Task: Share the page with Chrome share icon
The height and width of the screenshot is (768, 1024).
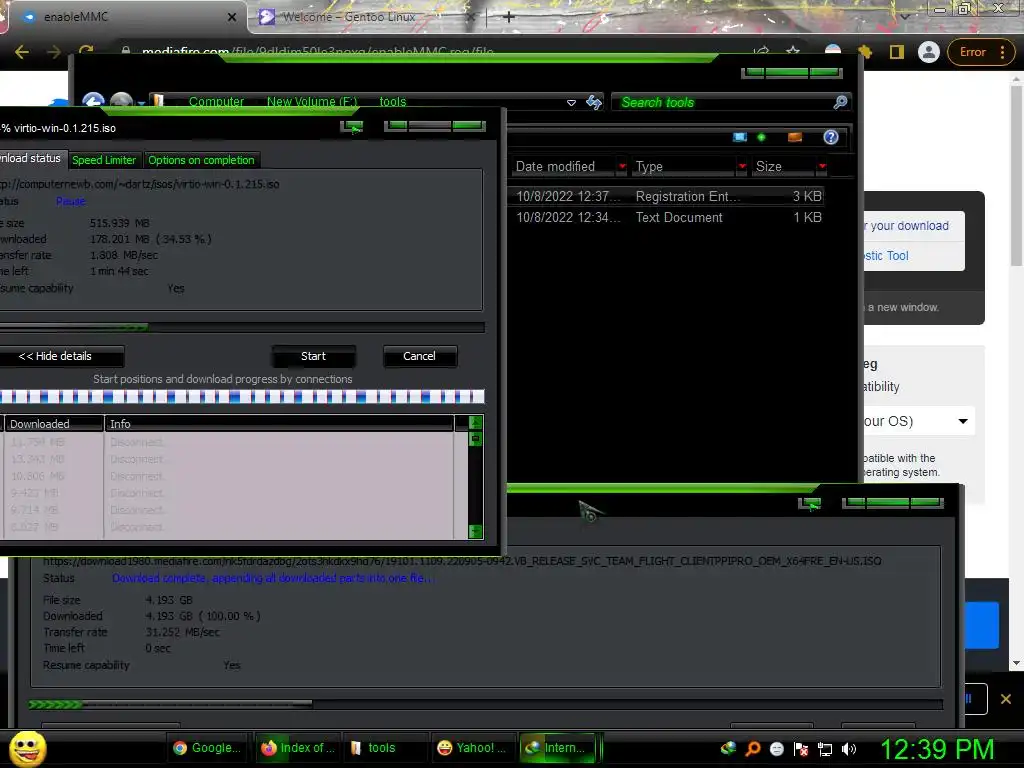Action: click(761, 52)
